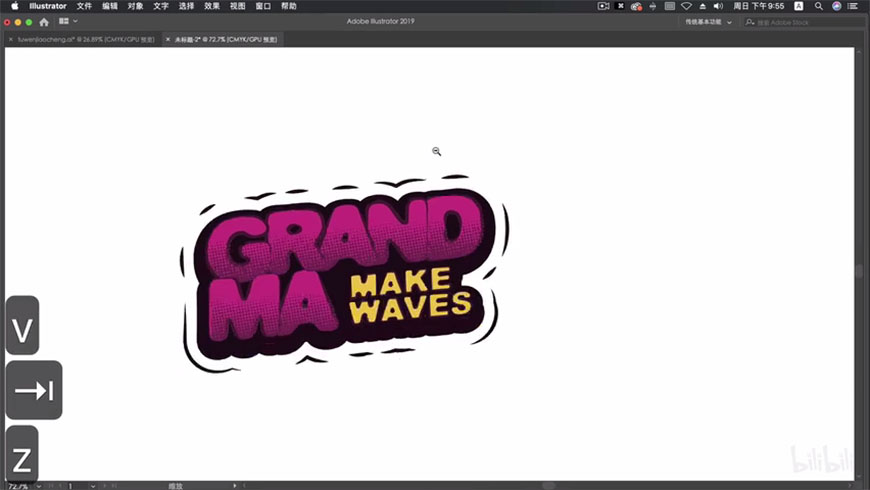Open the arrange documents layout switcher
Screen dimensions: 870x490
click(66, 21)
